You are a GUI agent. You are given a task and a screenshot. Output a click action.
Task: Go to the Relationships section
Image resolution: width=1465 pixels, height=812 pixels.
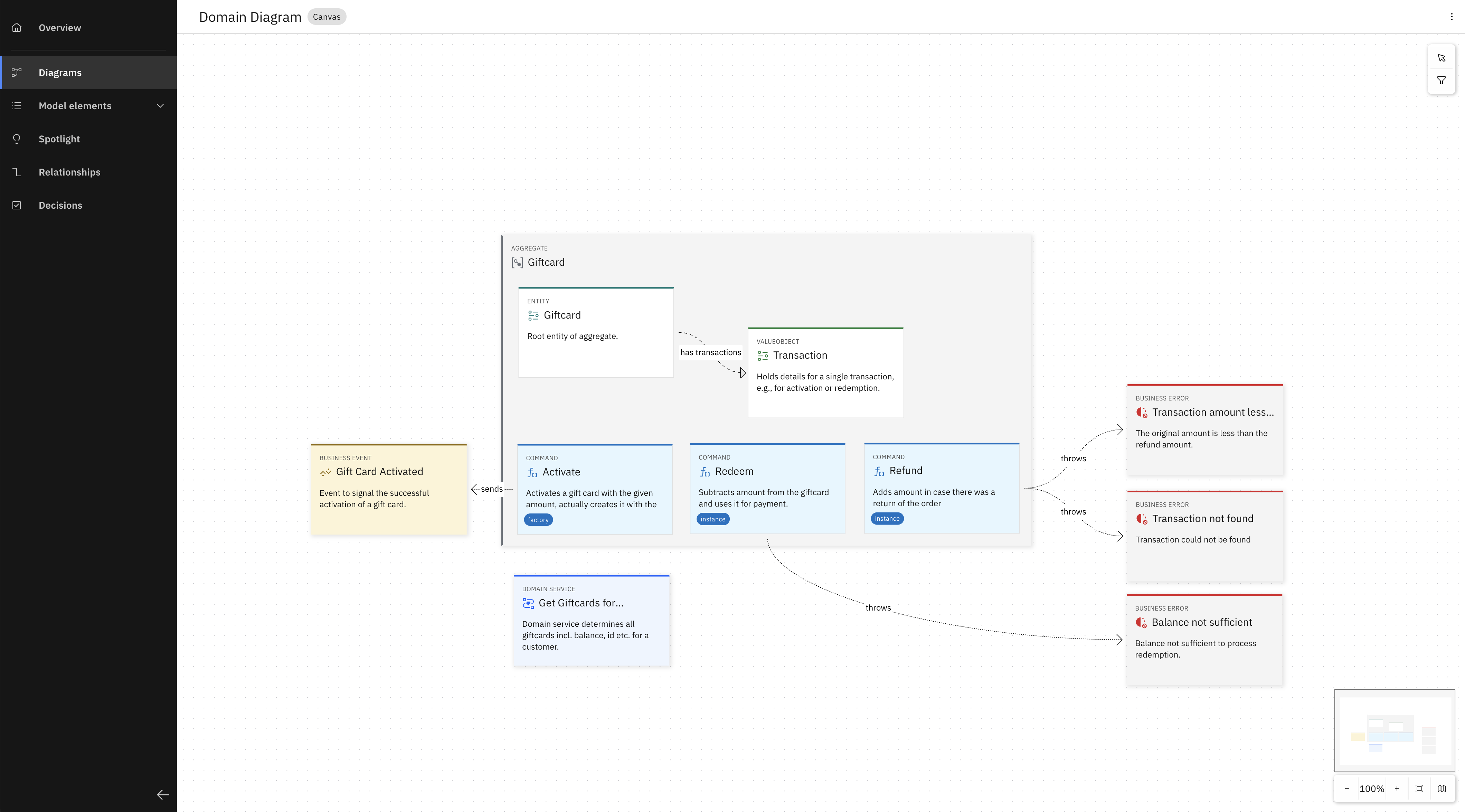pyautogui.click(x=88, y=172)
